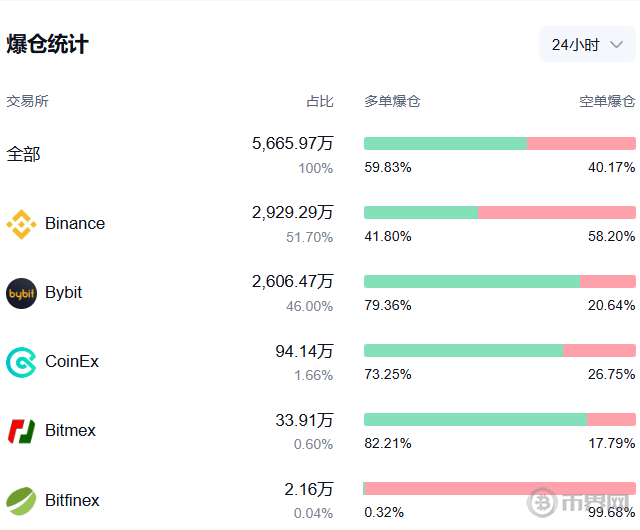Click the green long bar for 全部
The image size is (640, 530).
[x=445, y=143]
